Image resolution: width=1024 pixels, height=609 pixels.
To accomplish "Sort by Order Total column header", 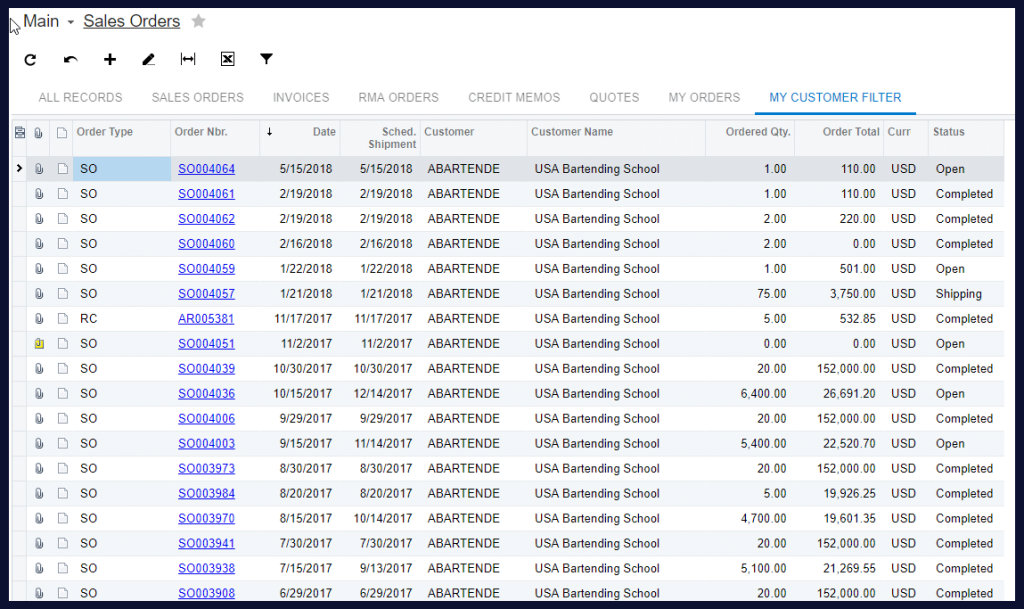I will pos(851,132).
